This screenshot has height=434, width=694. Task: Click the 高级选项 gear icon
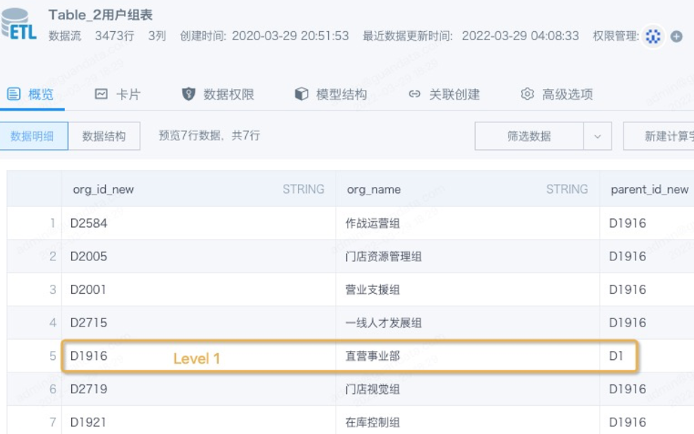tap(527, 94)
